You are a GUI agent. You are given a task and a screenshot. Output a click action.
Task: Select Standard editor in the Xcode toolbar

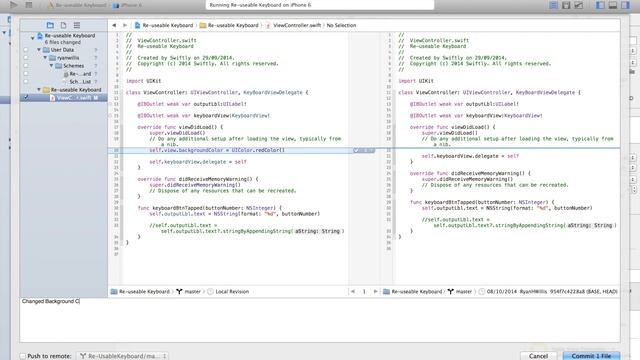tap(553, 5)
